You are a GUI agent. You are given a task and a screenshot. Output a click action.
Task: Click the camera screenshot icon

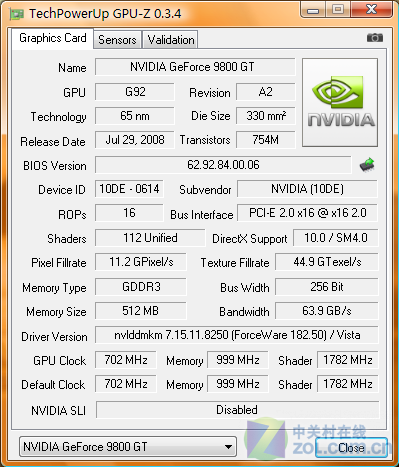point(375,38)
